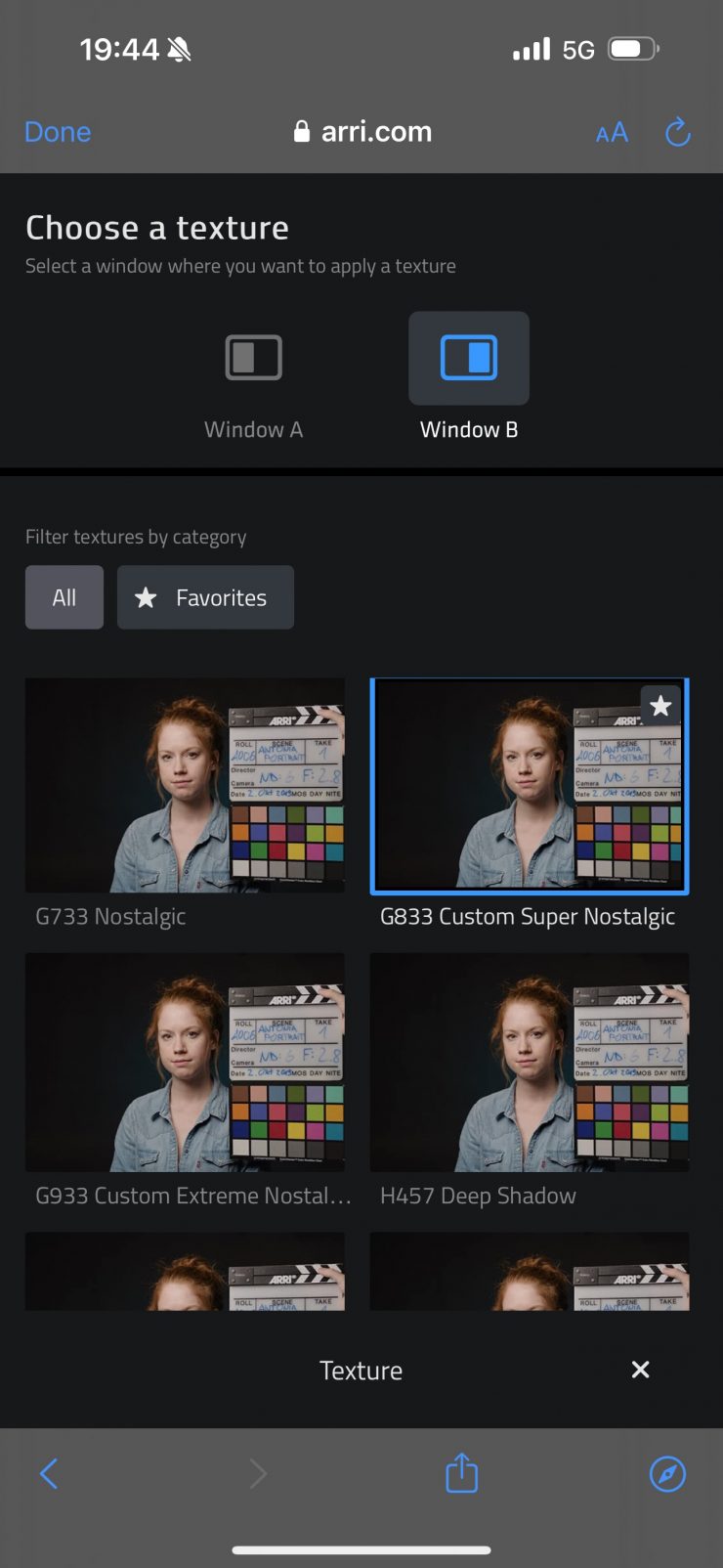
Task: Toggle favorite star on G833 thumbnail
Action: tap(660, 706)
